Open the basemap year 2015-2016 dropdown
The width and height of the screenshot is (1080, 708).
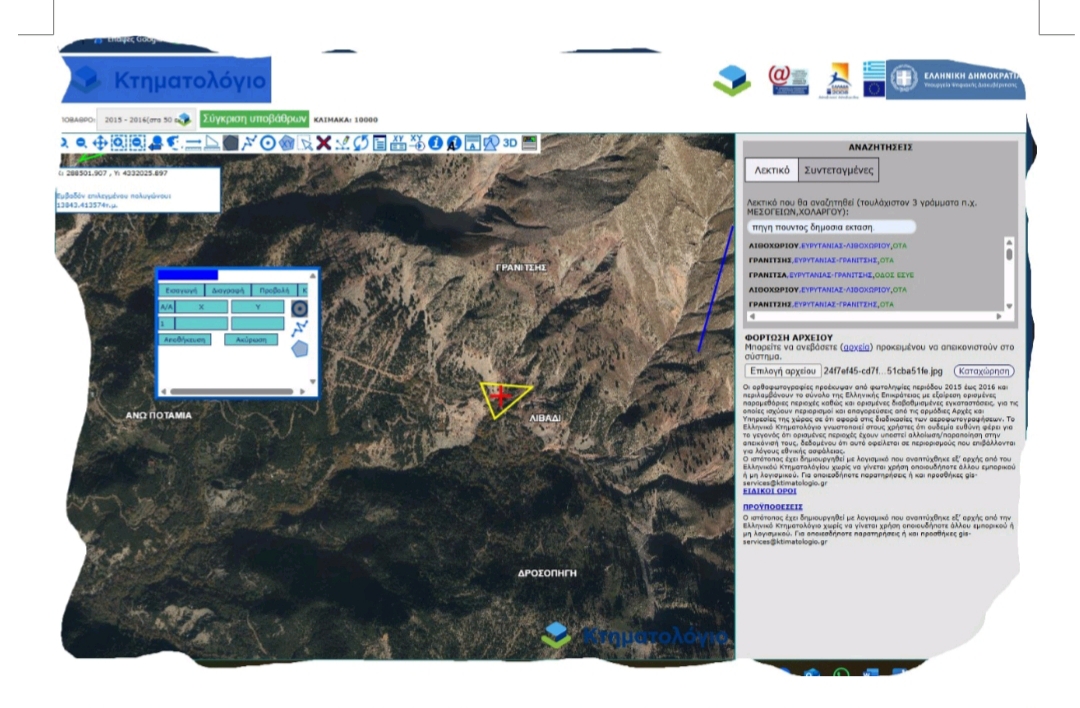coord(144,119)
